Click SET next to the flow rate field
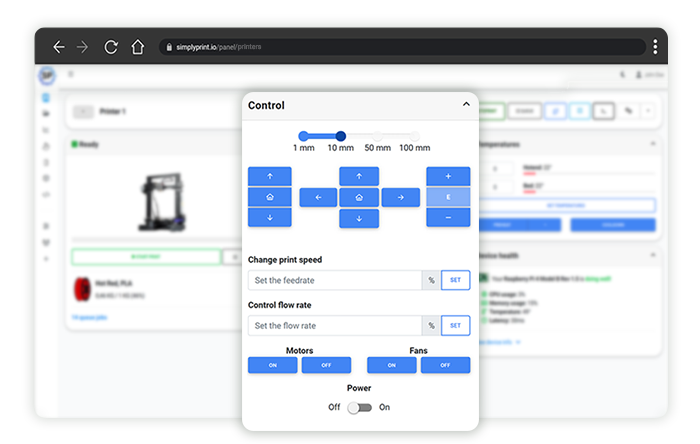Viewport: 700px width, 444px height. pyautogui.click(x=456, y=326)
